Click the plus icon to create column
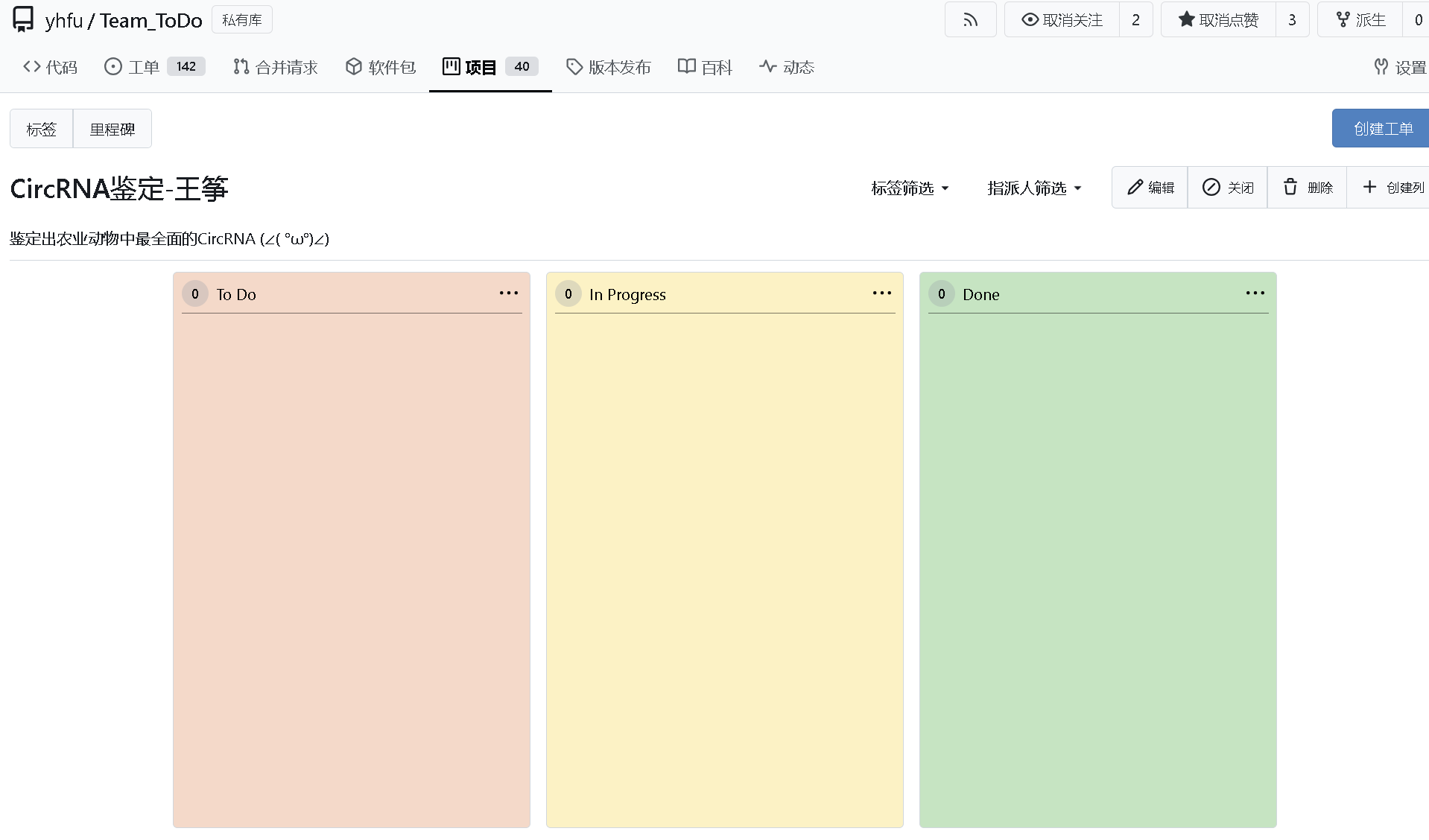 click(1369, 187)
